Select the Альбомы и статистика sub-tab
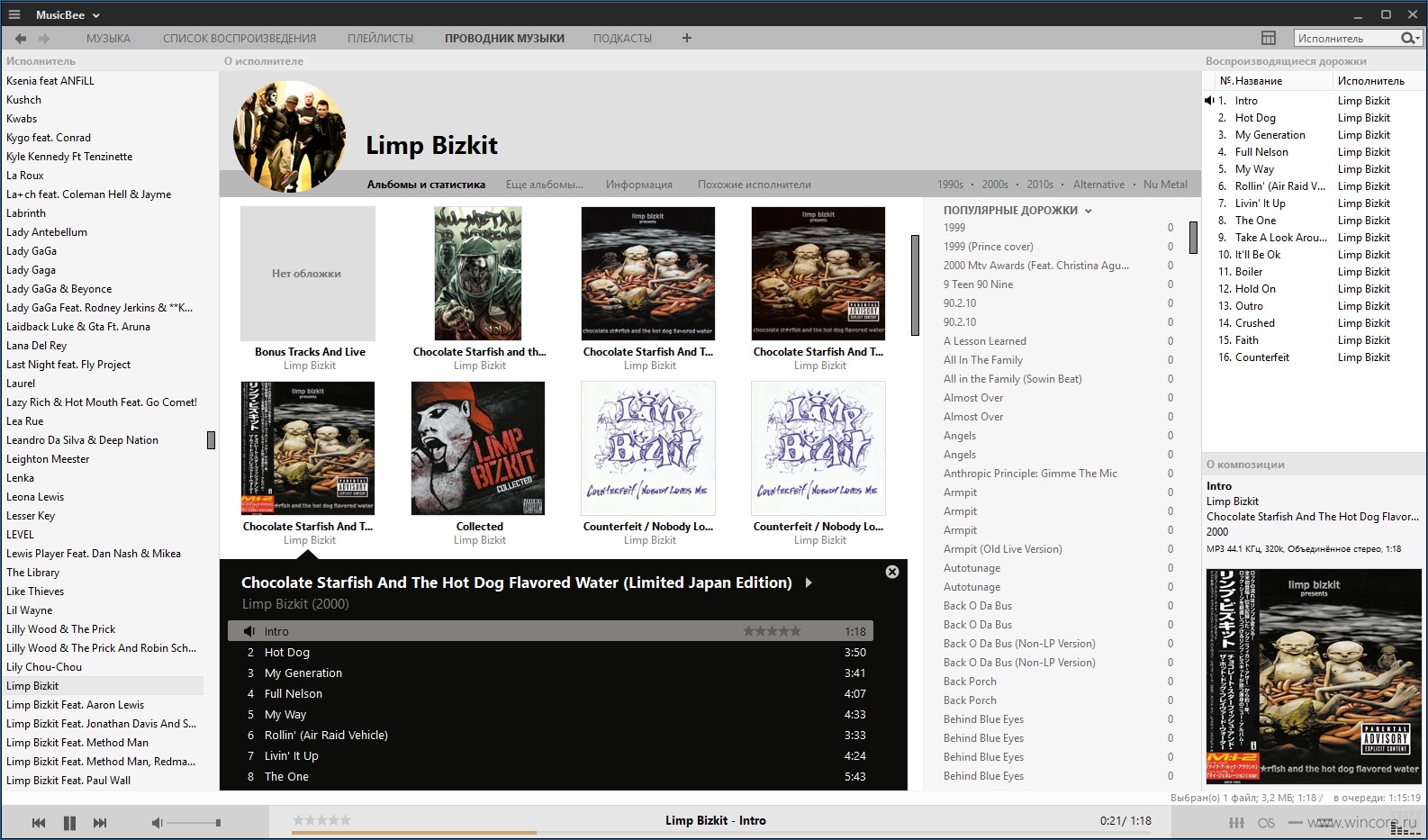This screenshot has width=1428, height=840. [426, 185]
